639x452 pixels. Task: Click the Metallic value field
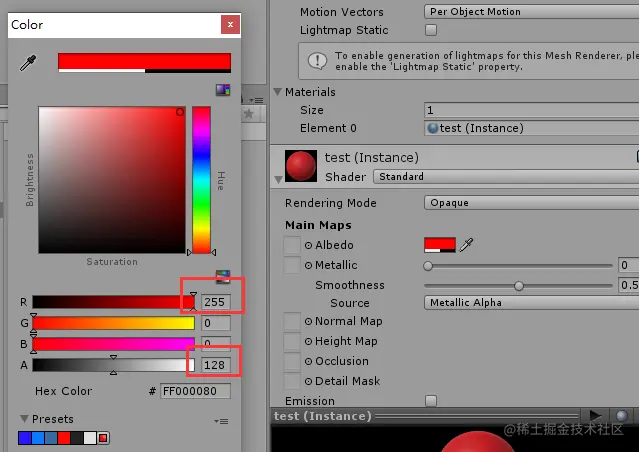pyautogui.click(x=628, y=265)
